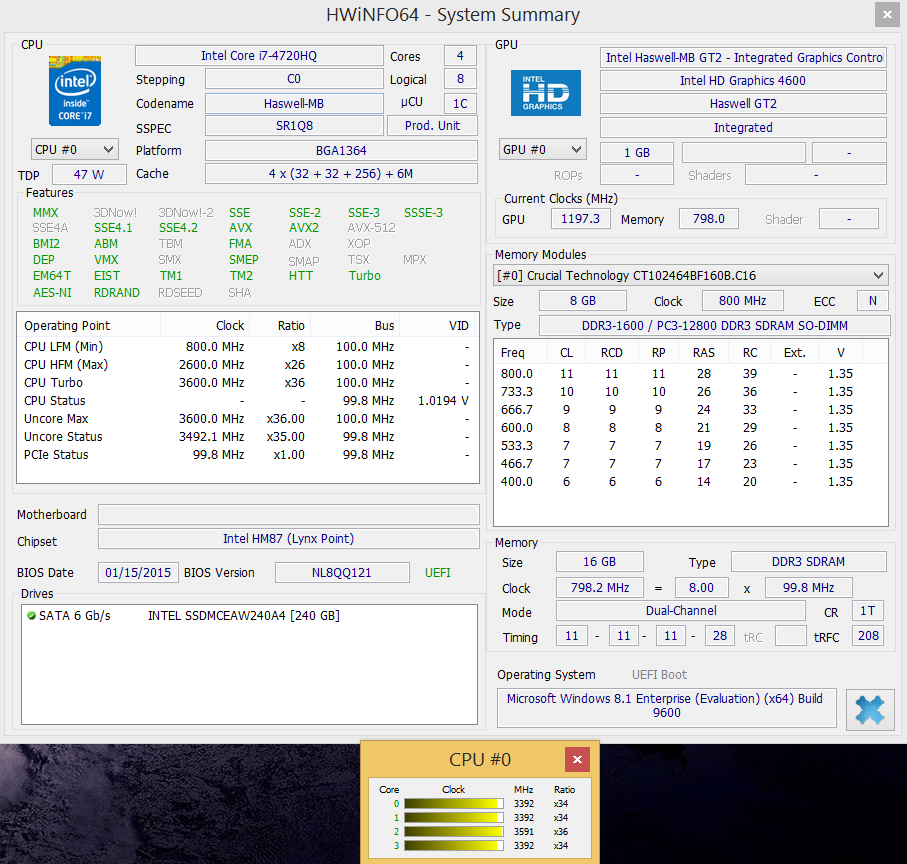Image resolution: width=907 pixels, height=864 pixels.
Task: Click the GPU clock value 1197.3
Action: pos(580,219)
